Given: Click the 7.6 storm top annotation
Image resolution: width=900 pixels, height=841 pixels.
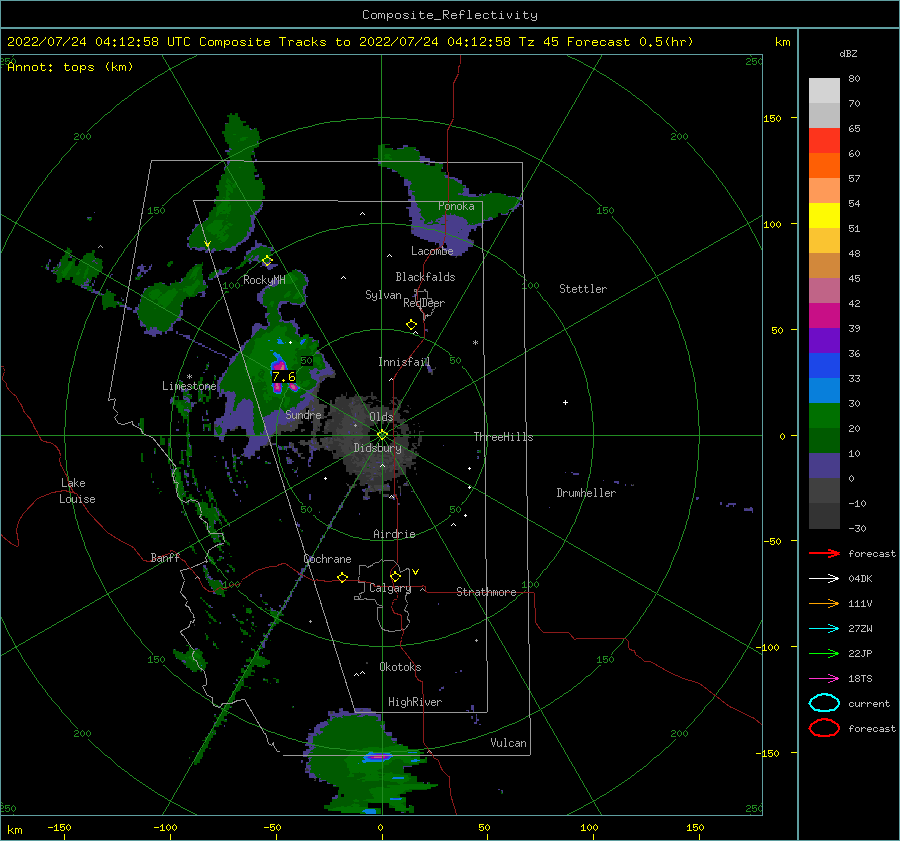Looking at the screenshot, I should 284,377.
